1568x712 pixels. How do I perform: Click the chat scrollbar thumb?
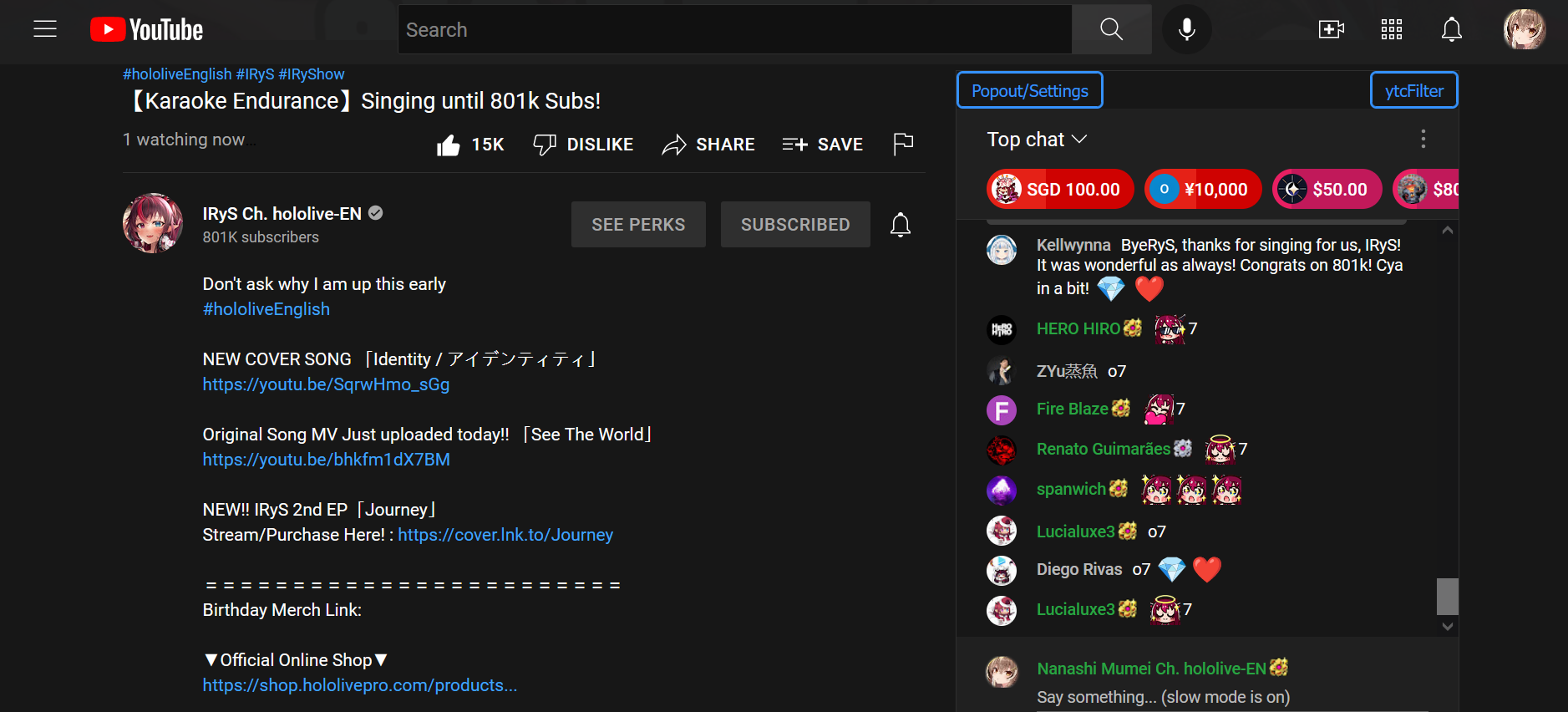1448,596
